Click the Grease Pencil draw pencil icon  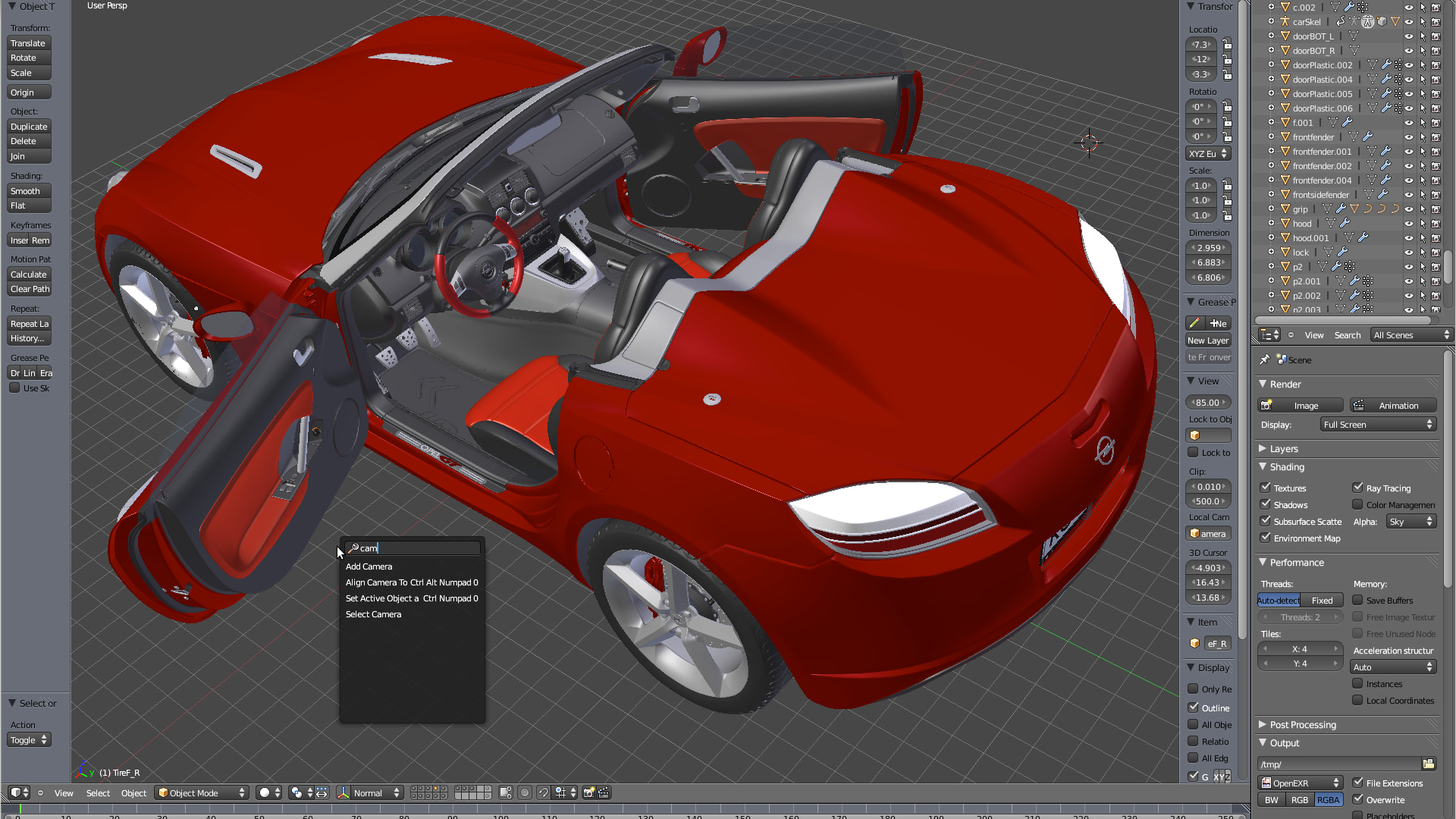[x=1194, y=323]
